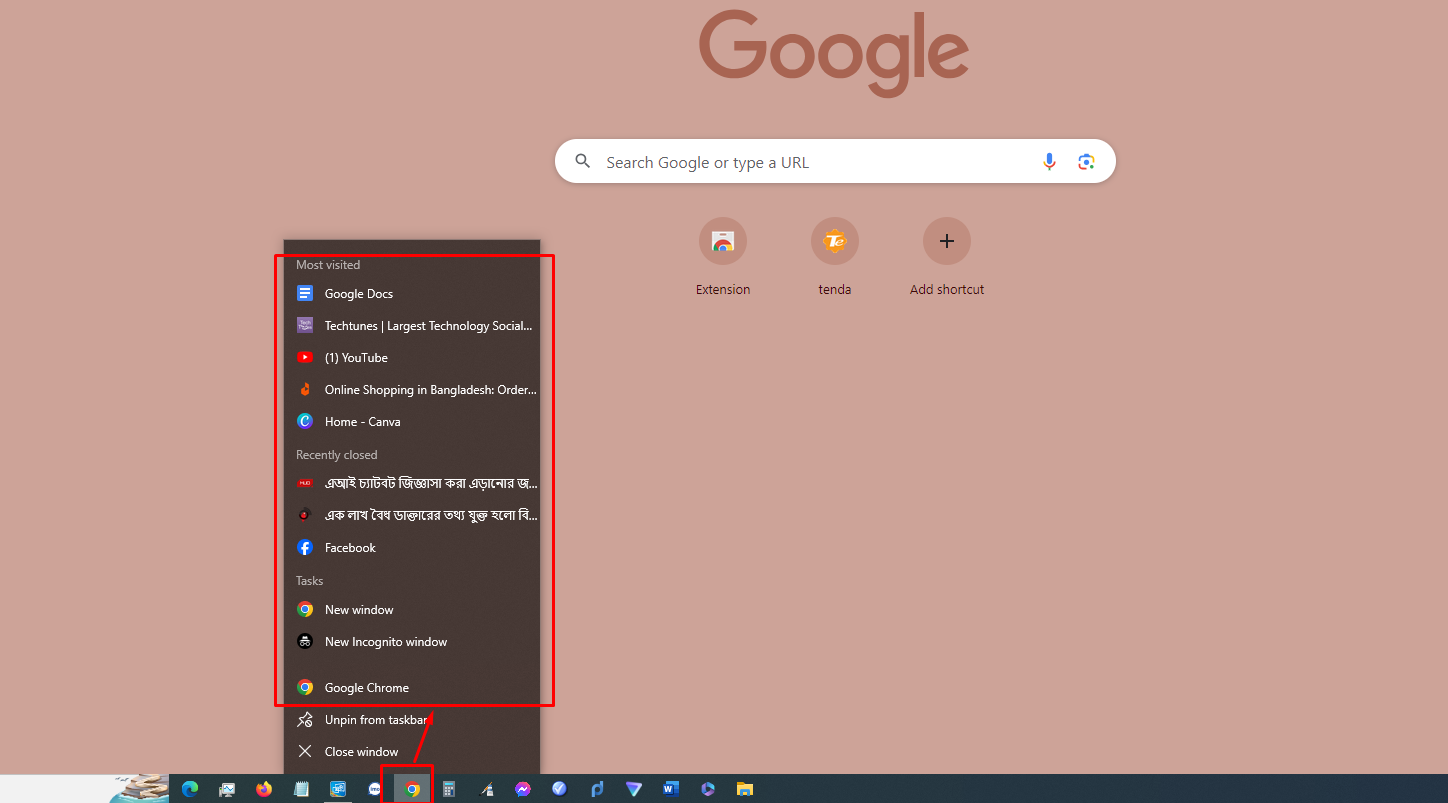This screenshot has width=1448, height=803.
Task: Click the Add shortcut button
Action: click(947, 257)
